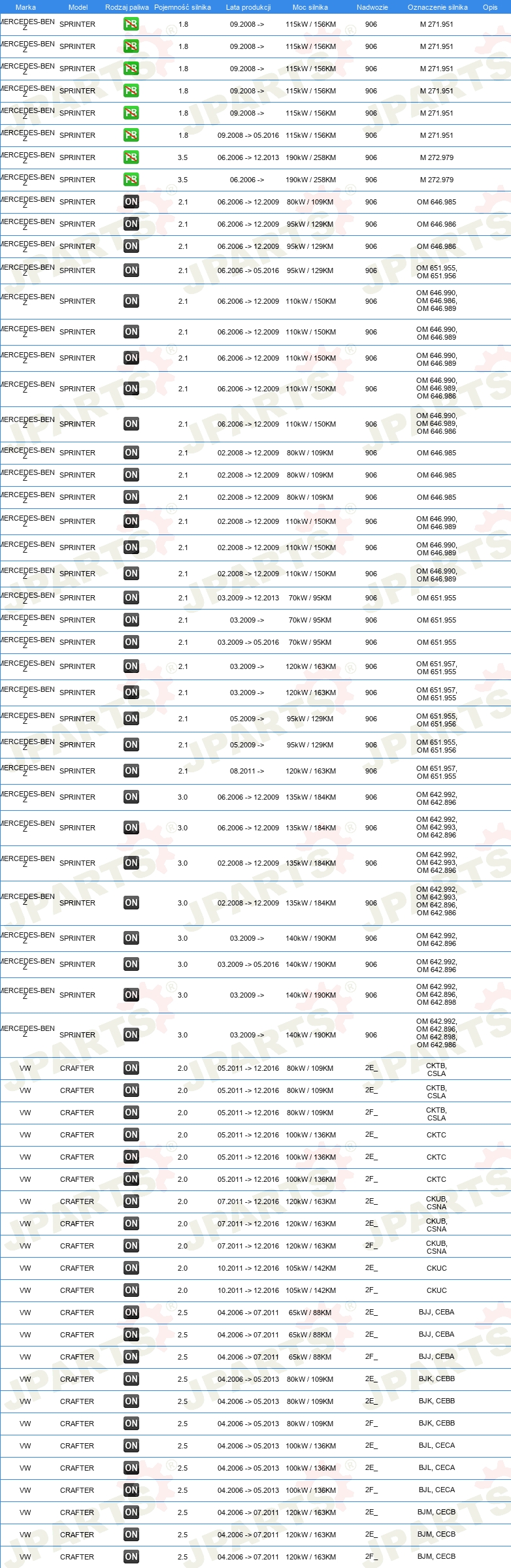Click OM 651.955 in 70kW 03.2009 -> 05.2016 row

(437, 642)
